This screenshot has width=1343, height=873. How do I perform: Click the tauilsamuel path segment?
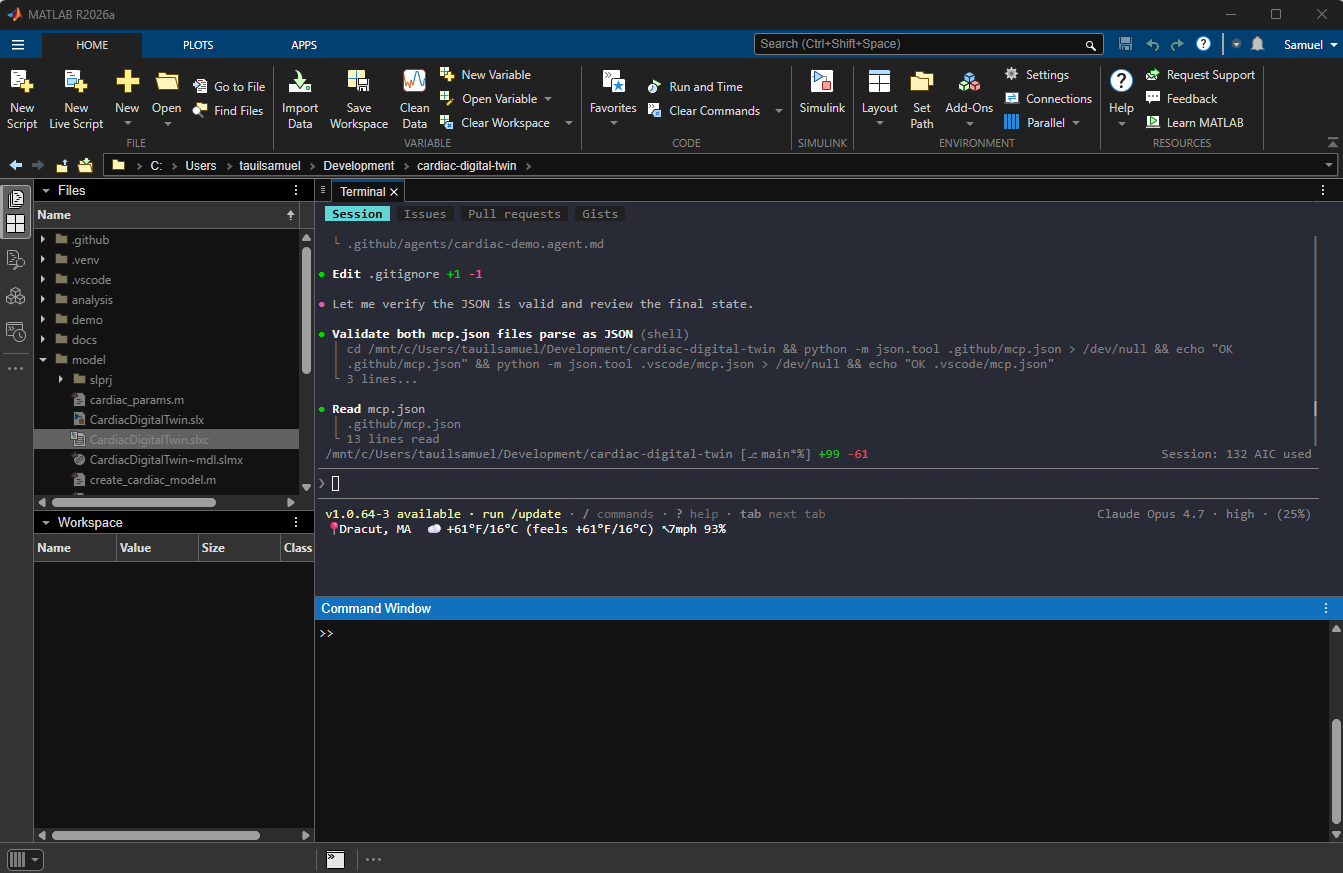point(270,166)
